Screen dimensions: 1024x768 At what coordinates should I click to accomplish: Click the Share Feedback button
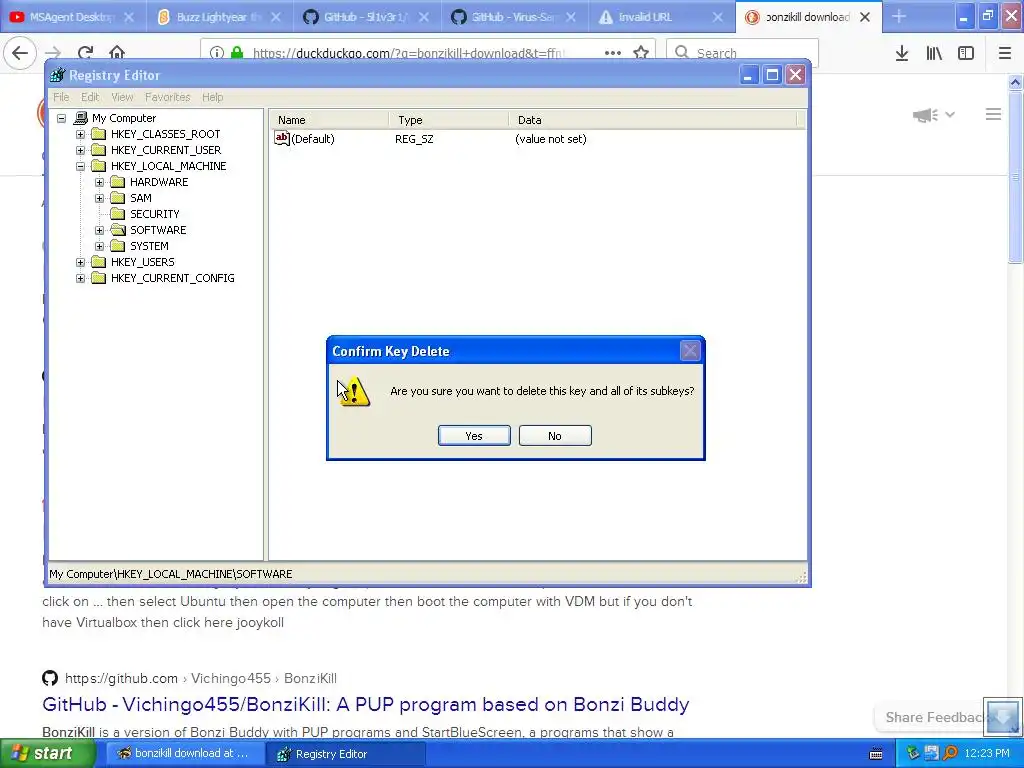coord(933,717)
